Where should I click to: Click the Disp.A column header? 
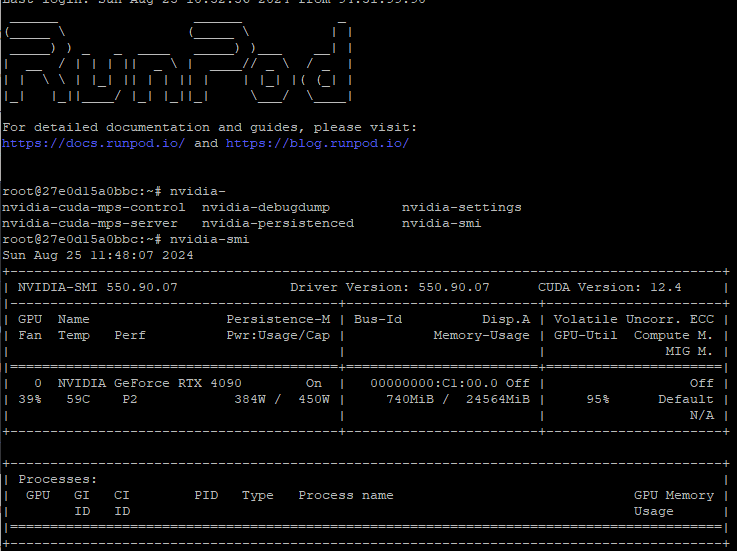tap(506, 319)
